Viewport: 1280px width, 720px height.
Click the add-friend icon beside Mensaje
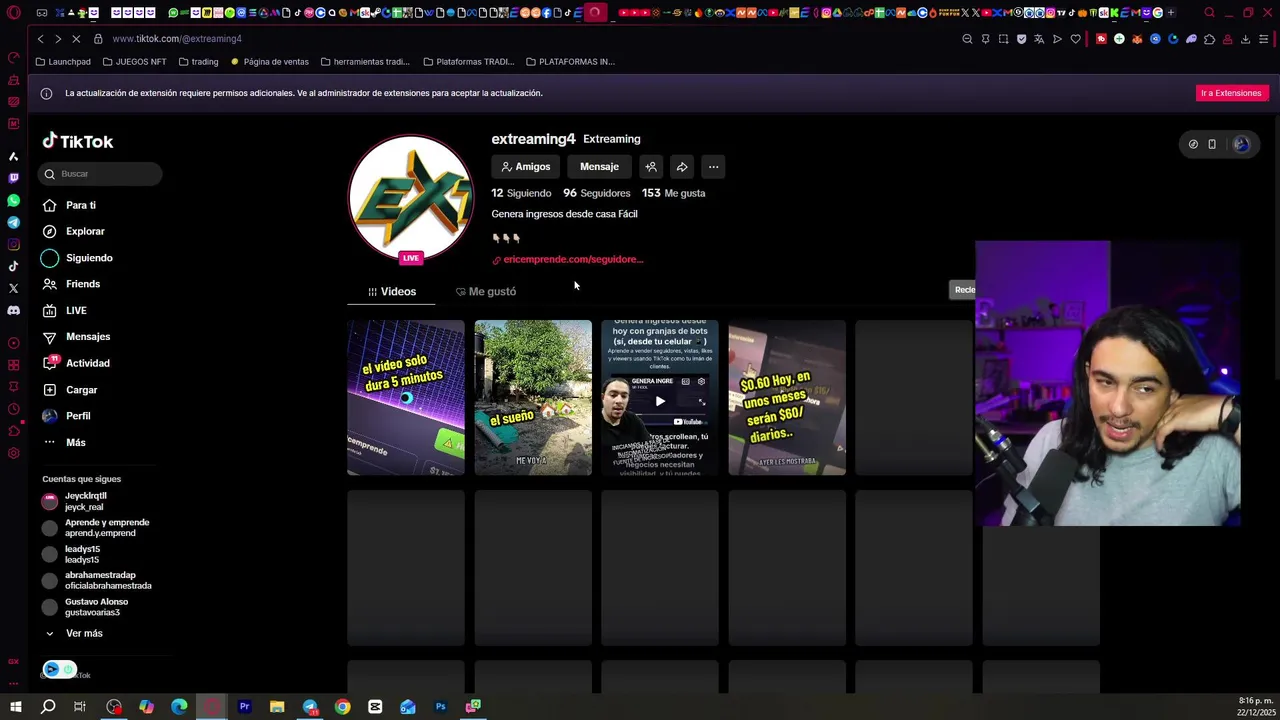coord(651,167)
